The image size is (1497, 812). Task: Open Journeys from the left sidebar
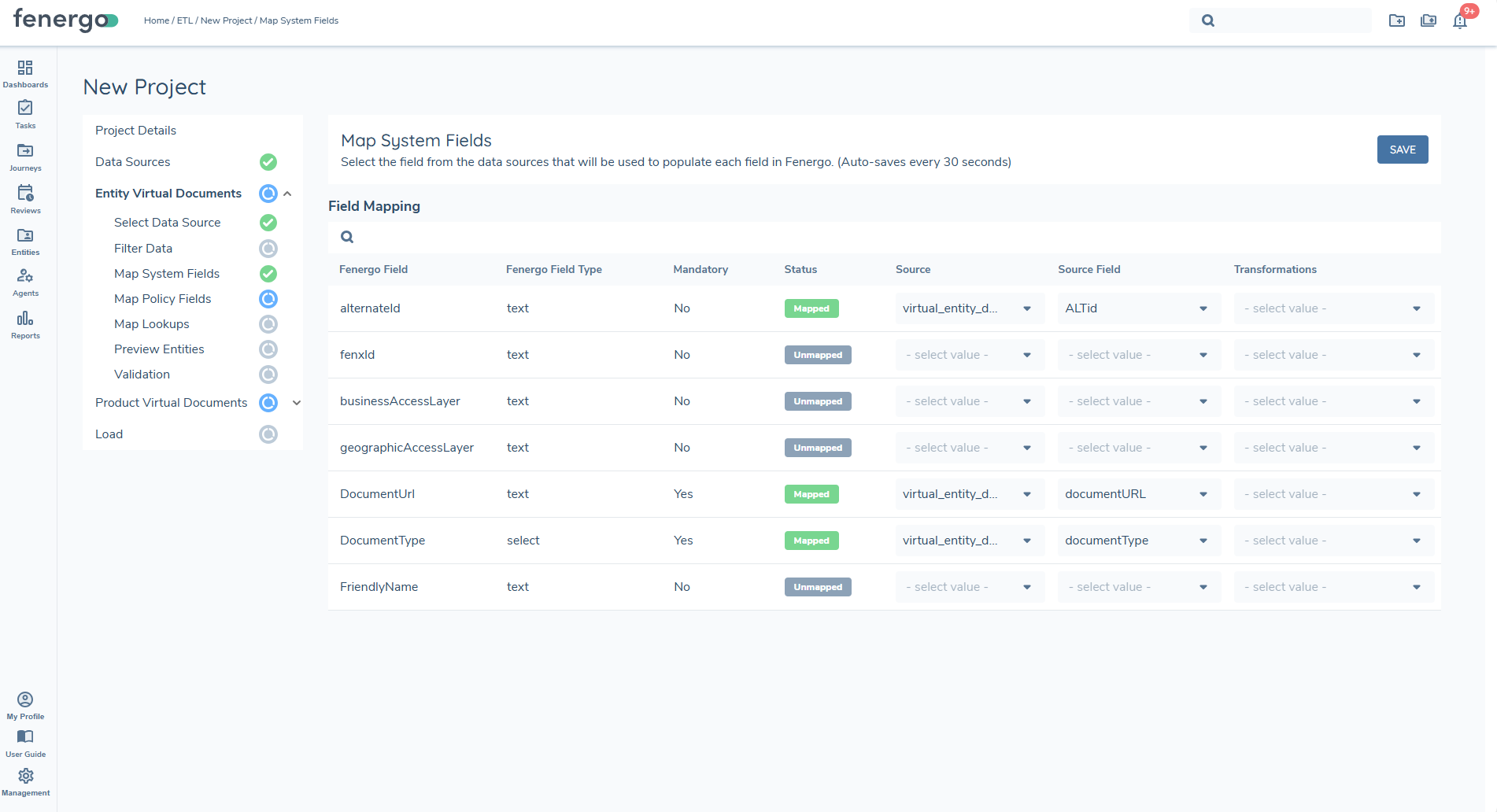25,157
